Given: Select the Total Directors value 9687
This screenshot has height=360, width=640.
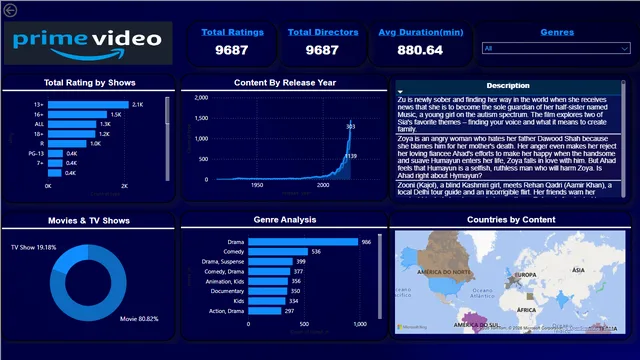Looking at the screenshot, I should point(322,50).
